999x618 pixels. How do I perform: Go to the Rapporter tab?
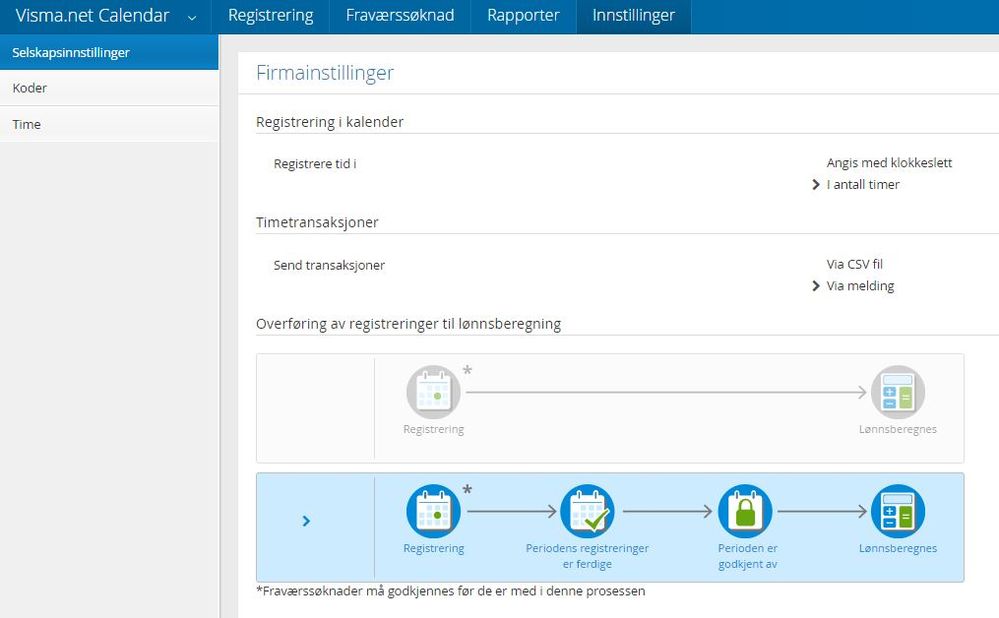point(523,16)
